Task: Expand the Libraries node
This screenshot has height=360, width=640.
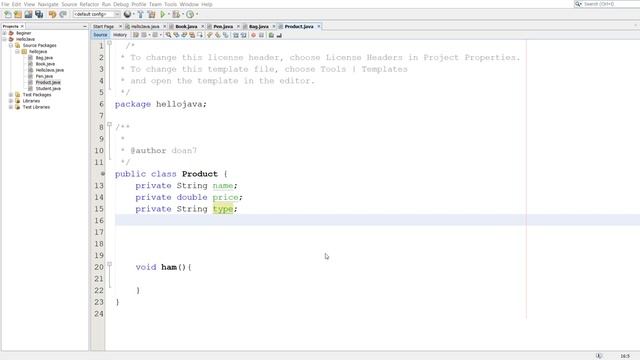Action: pyautogui.click(x=11, y=101)
